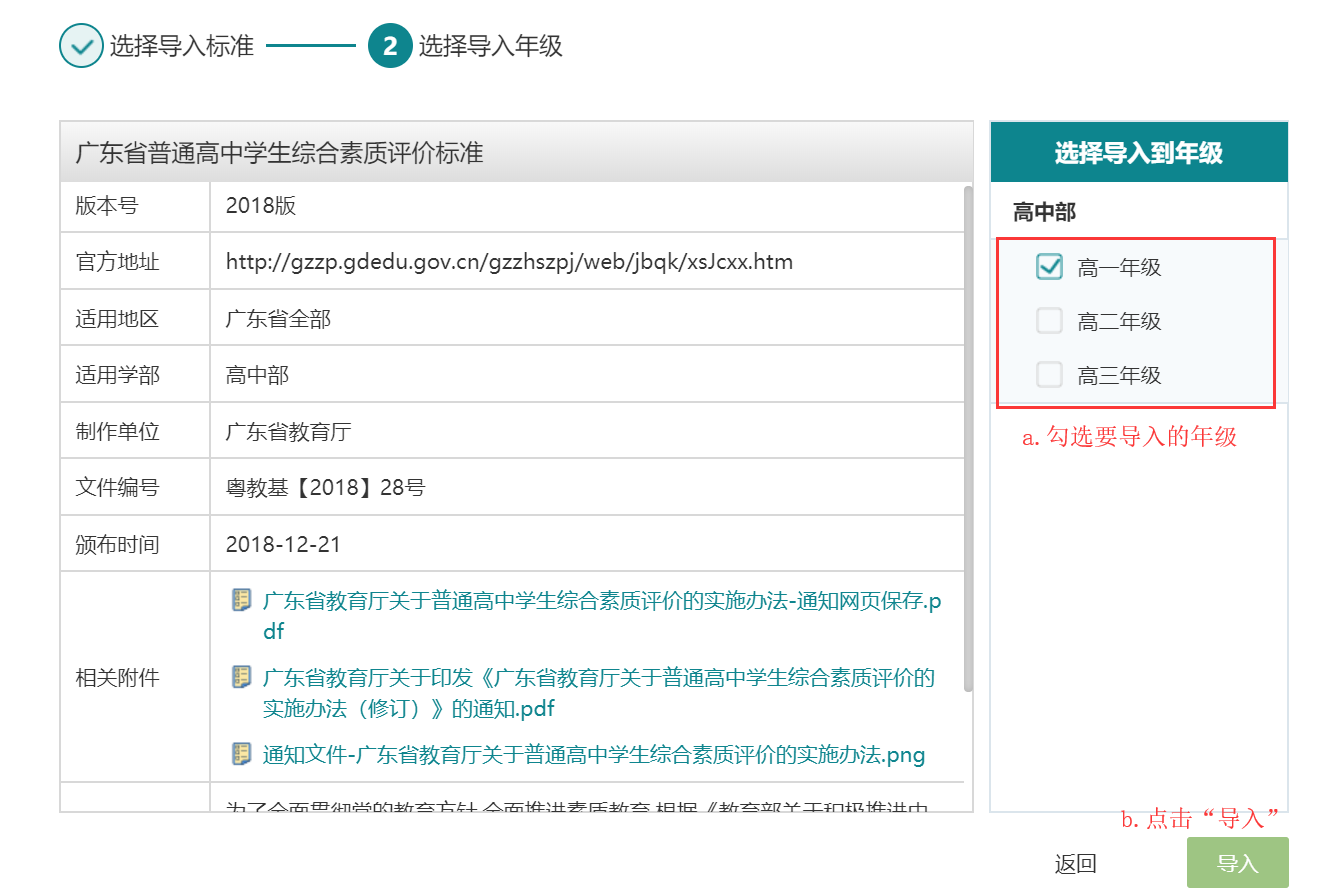The width and height of the screenshot is (1318, 890).
Task: Check the 高三年级 checkbox
Action: [1049, 375]
